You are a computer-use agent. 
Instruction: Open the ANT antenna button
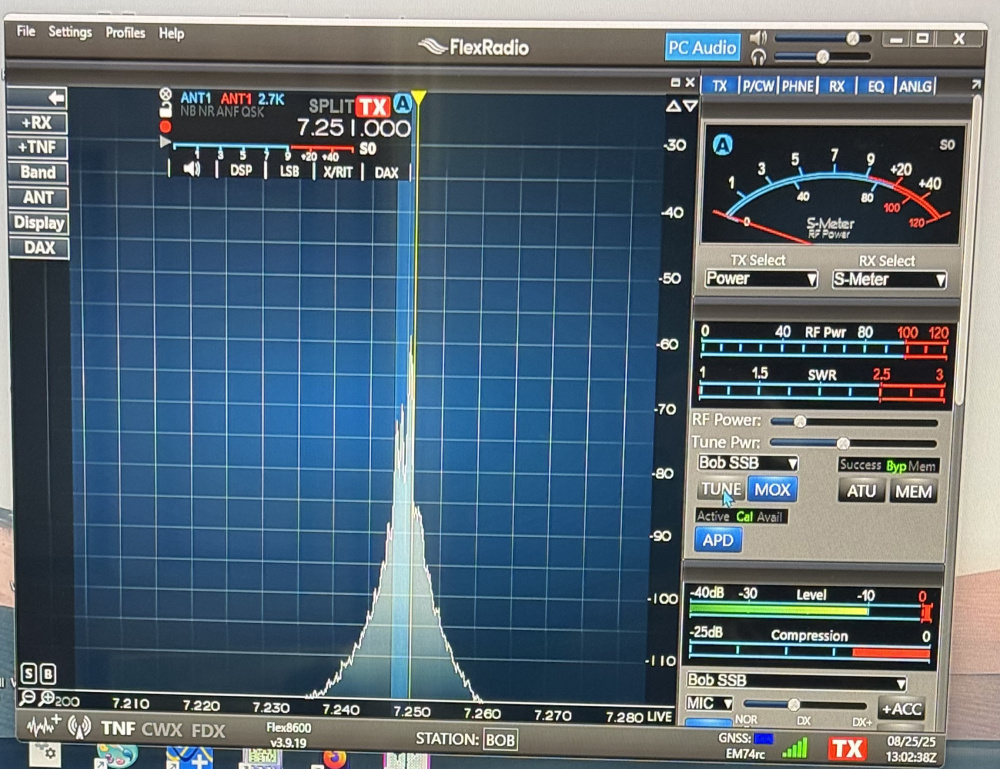tap(38, 198)
